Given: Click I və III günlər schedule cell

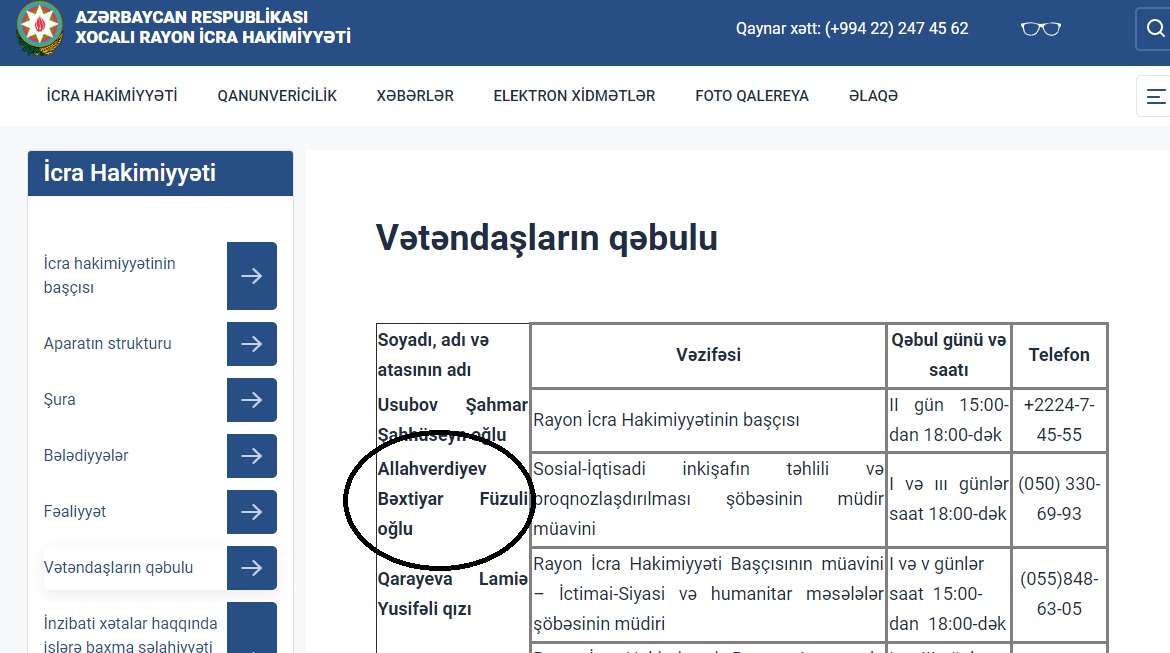Looking at the screenshot, I should click(x=948, y=499).
